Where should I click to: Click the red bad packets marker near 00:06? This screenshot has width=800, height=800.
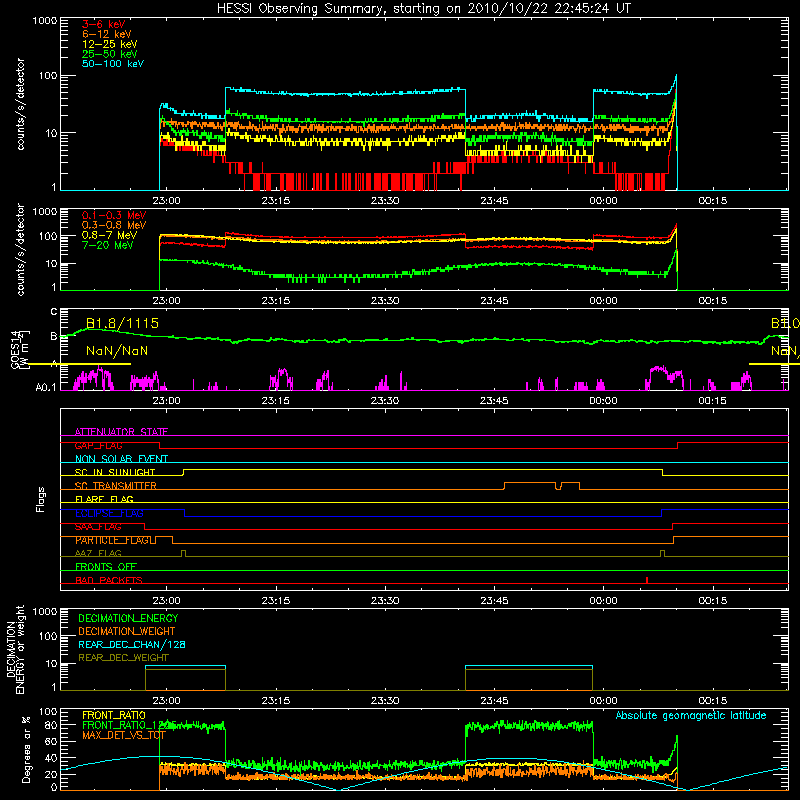(x=647, y=580)
